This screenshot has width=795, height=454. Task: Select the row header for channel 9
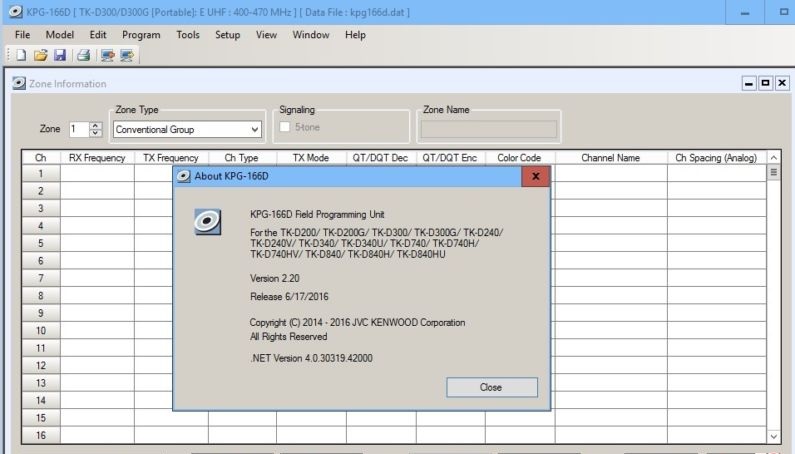pyautogui.click(x=41, y=313)
